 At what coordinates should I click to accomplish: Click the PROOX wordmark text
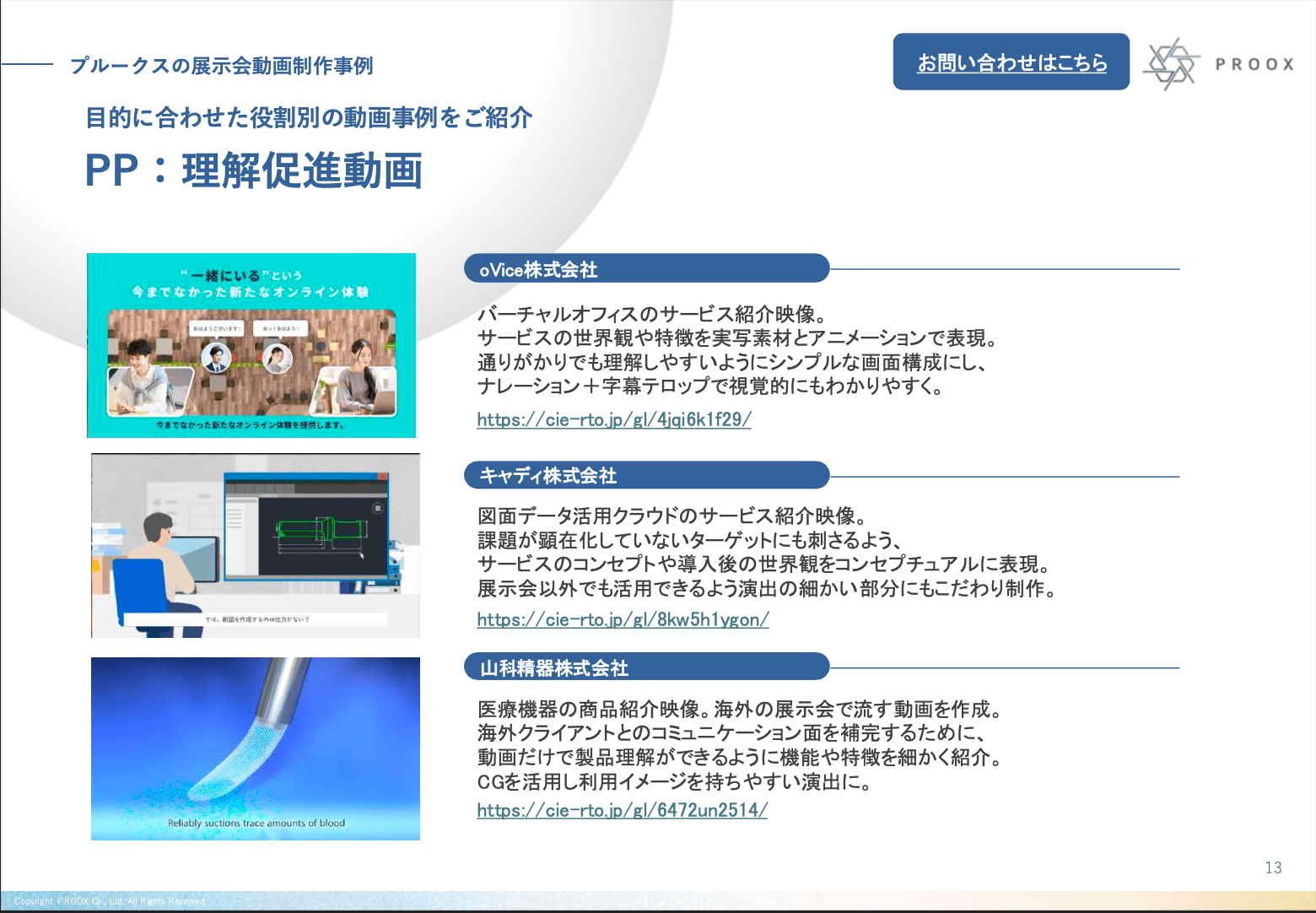(1254, 64)
